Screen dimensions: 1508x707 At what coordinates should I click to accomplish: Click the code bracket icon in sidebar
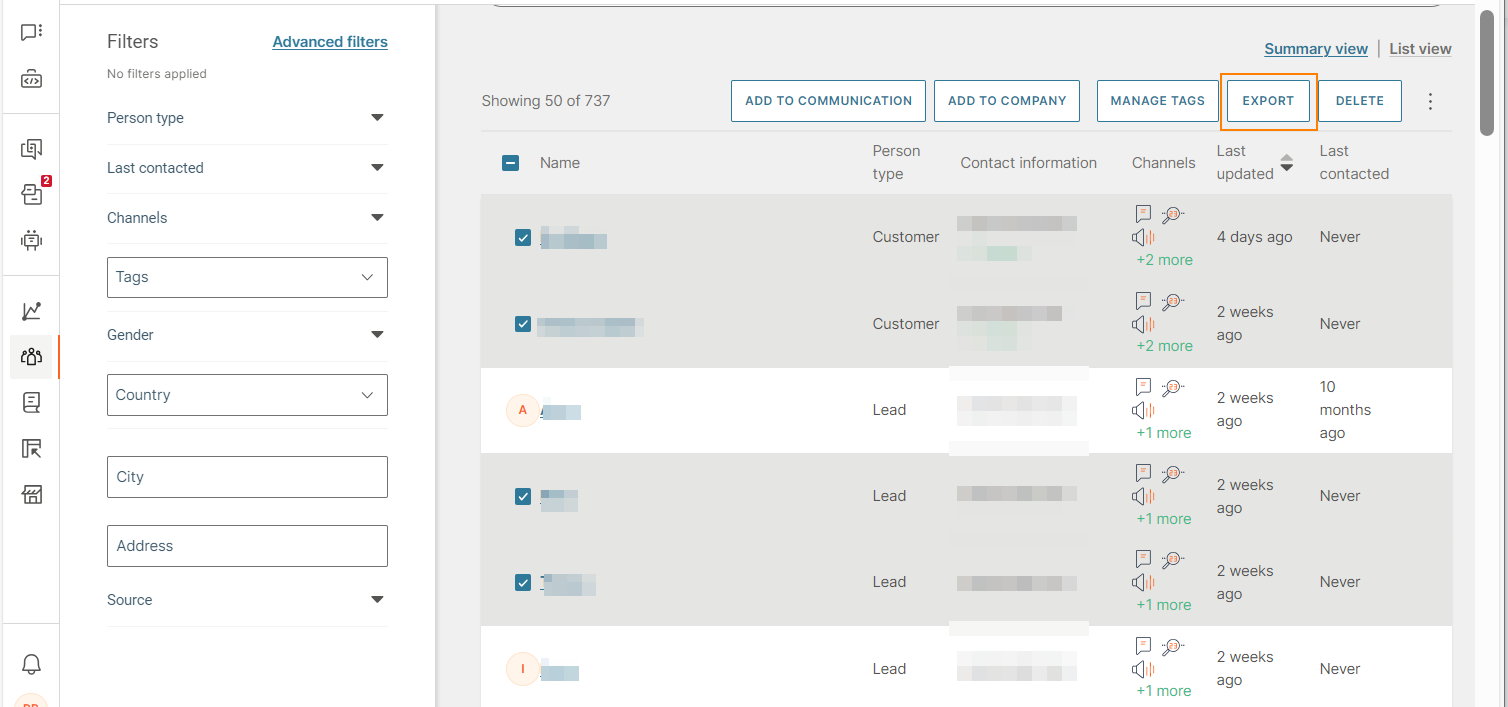tap(32, 79)
